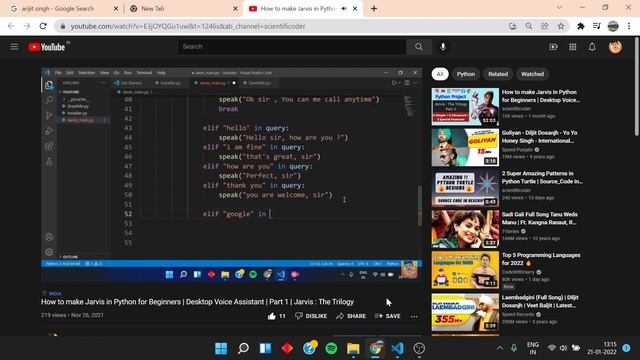The height and width of the screenshot is (360, 640).
Task: Click the SHARE button
Action: [351, 316]
